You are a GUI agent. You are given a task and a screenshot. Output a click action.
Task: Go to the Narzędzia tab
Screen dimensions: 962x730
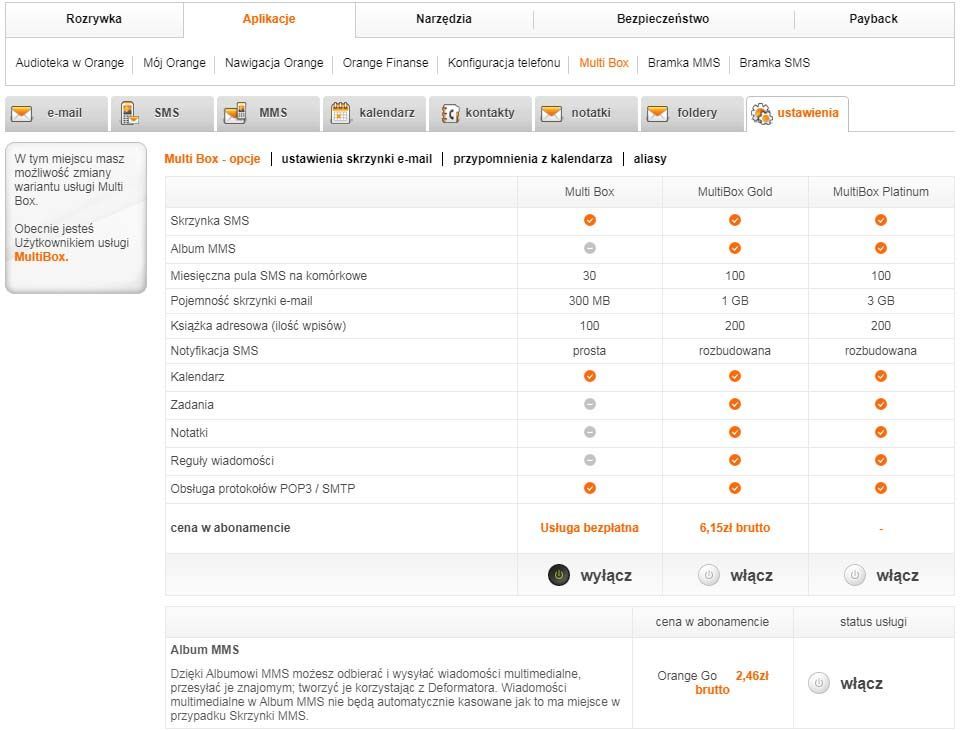[x=444, y=19]
